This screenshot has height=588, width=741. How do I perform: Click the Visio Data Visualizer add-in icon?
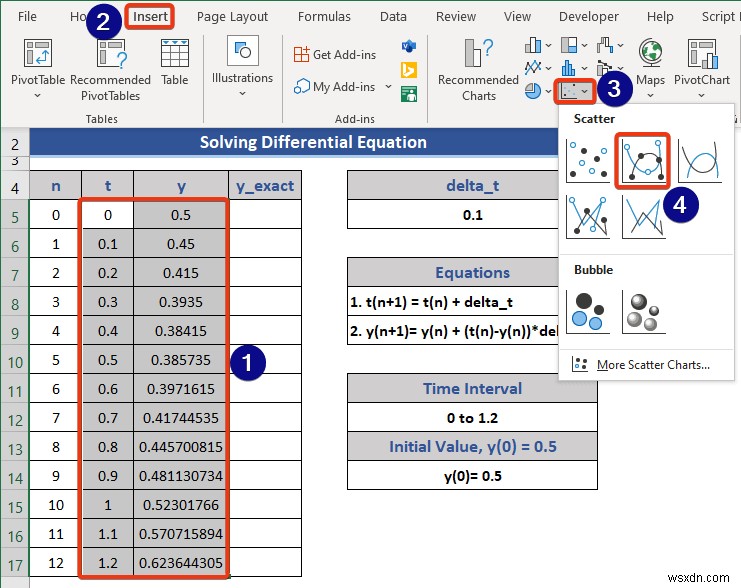(409, 46)
